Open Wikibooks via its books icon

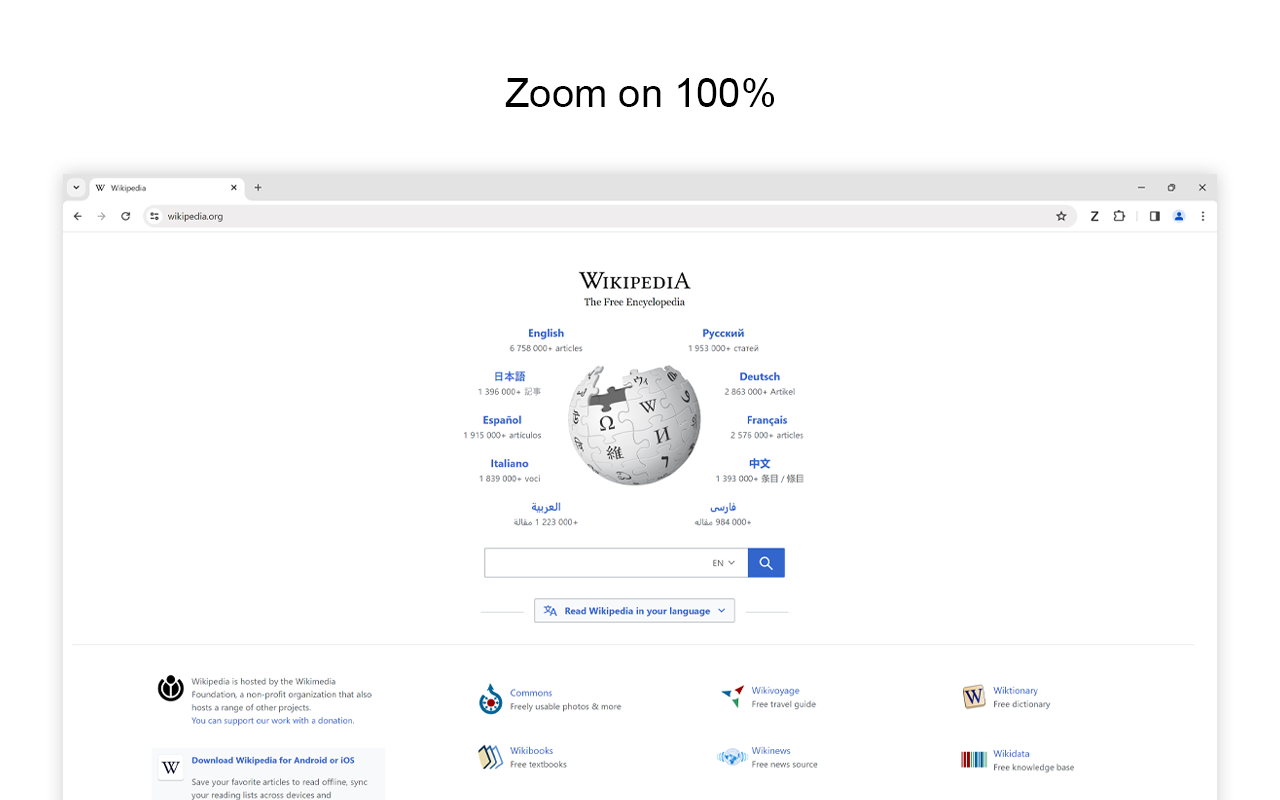[489, 757]
